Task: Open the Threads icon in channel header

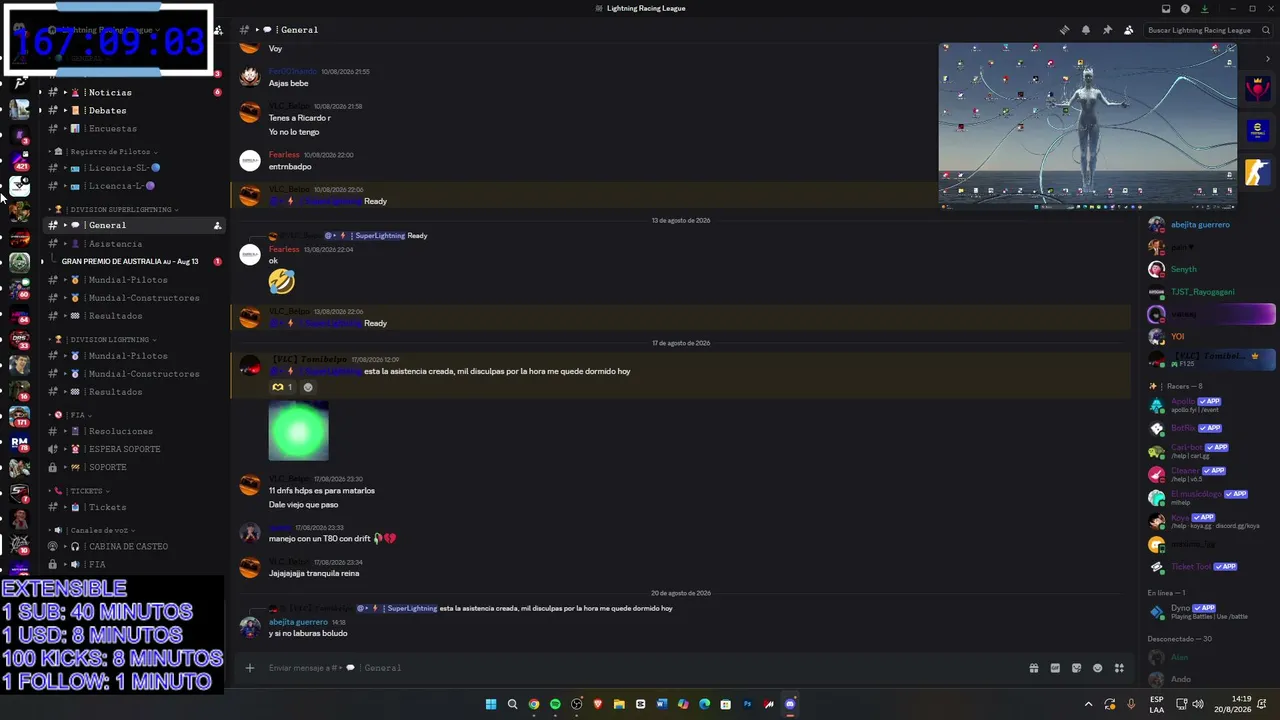Action: click(x=1064, y=30)
